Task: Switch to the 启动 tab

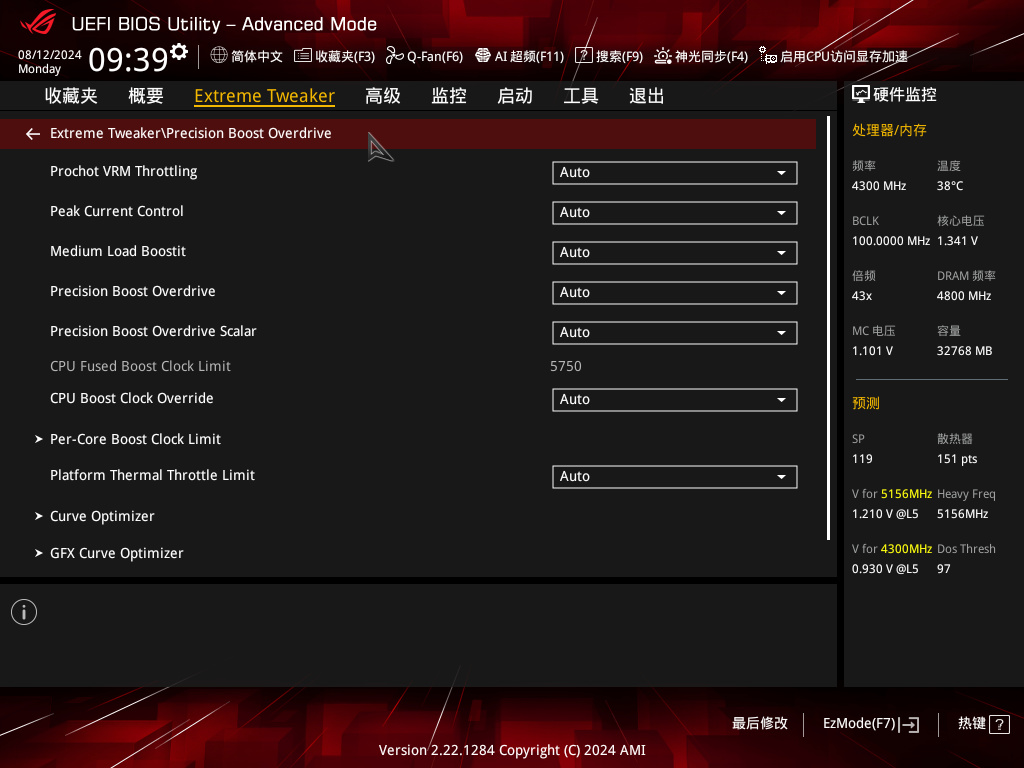Action: point(515,96)
